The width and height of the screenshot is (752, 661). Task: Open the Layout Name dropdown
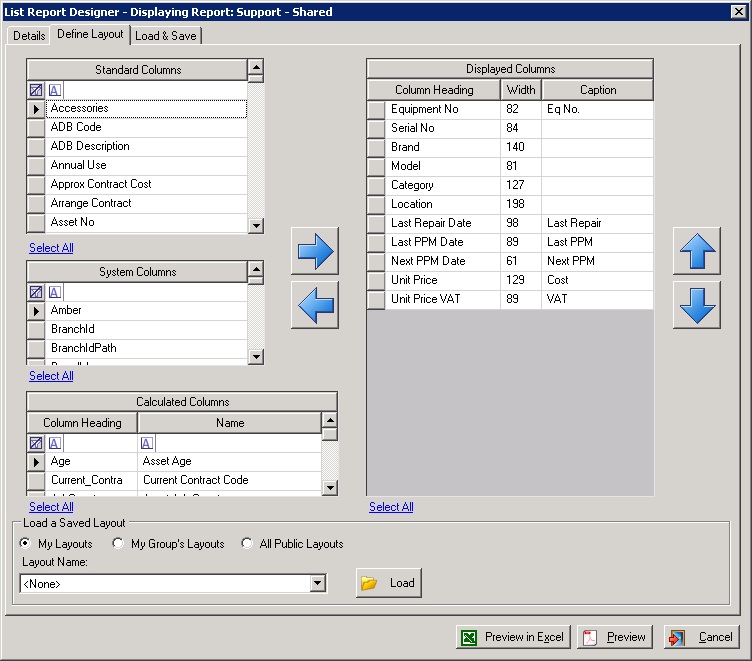coord(318,583)
